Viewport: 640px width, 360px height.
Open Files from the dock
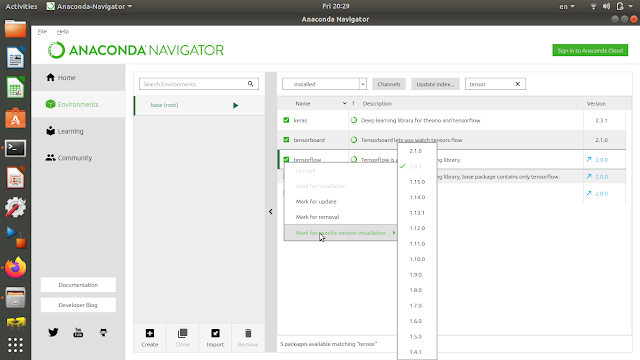point(16,29)
